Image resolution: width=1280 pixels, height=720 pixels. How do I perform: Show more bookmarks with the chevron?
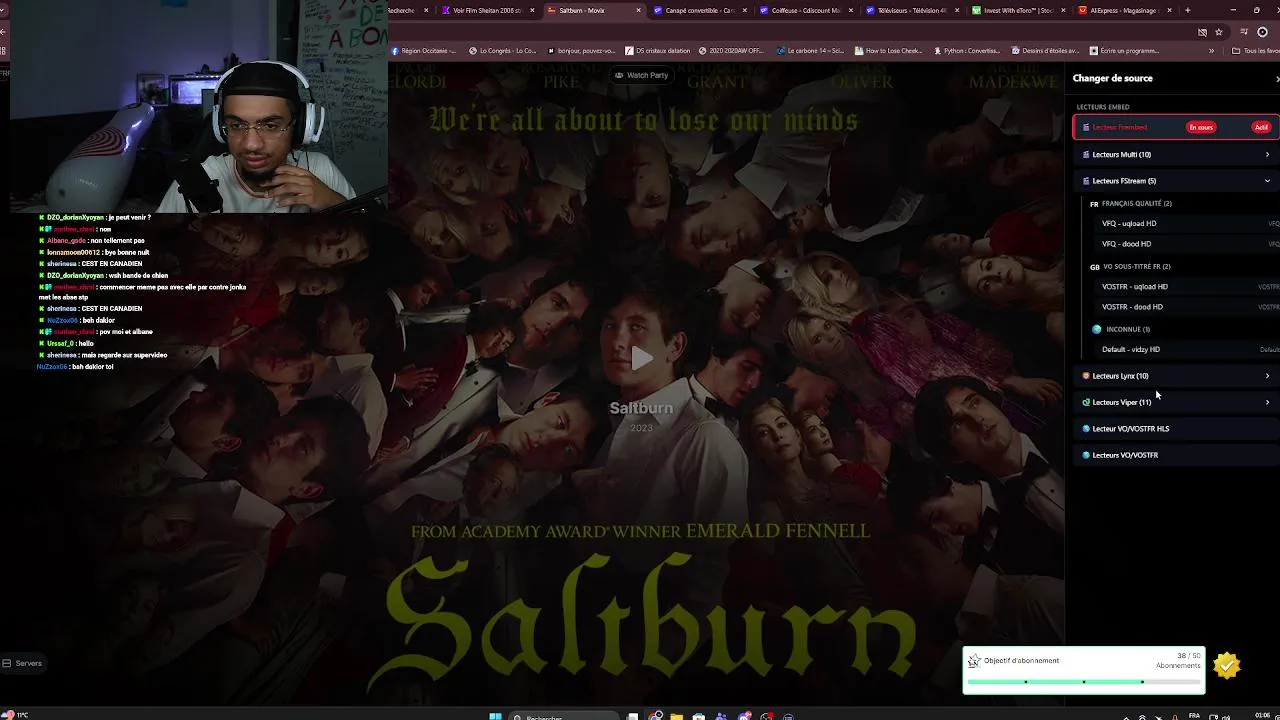1211,50
